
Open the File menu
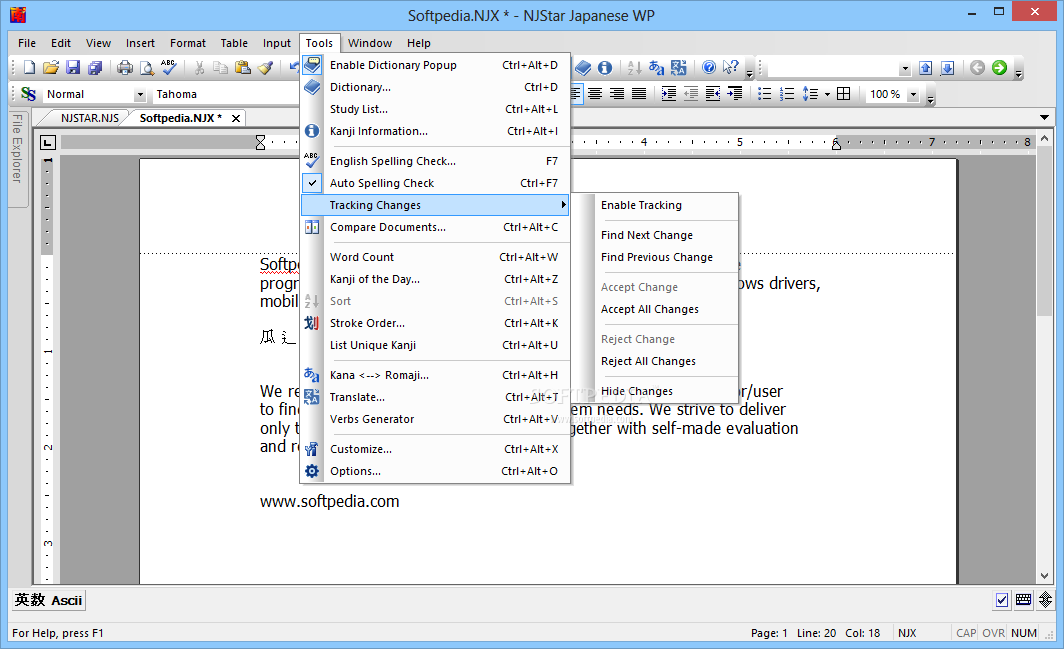click(27, 43)
